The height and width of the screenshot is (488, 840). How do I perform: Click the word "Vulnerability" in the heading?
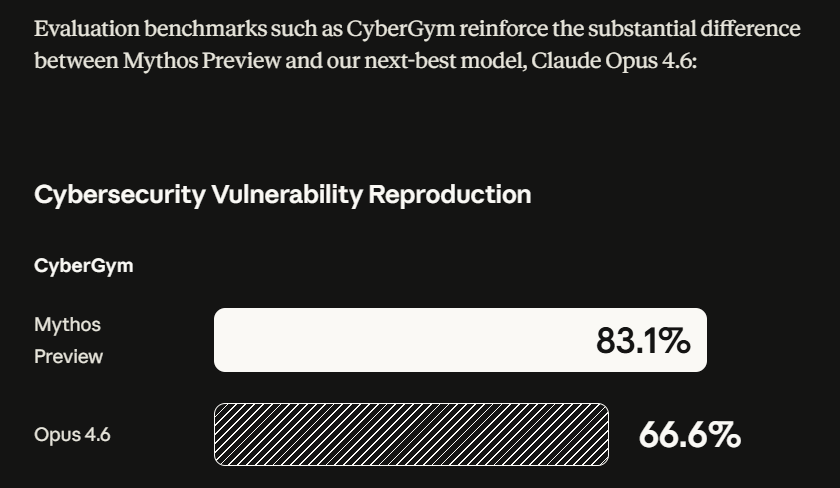tap(286, 194)
